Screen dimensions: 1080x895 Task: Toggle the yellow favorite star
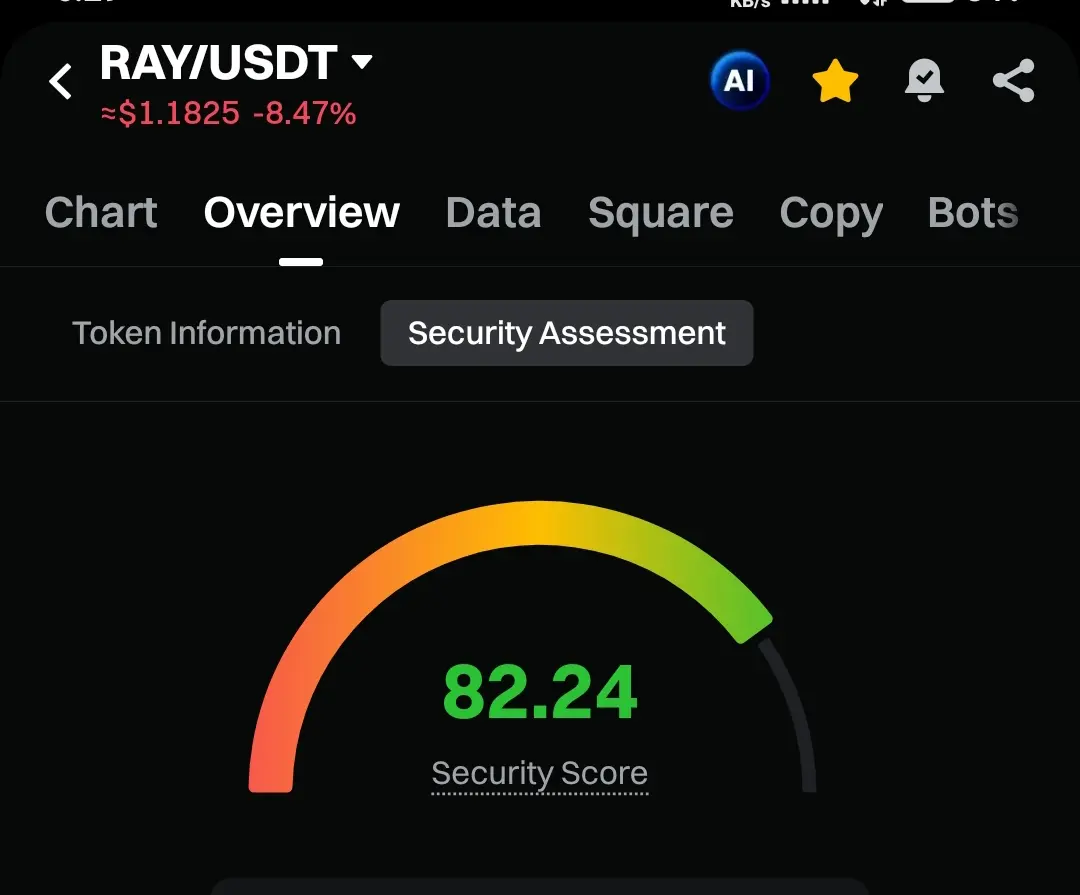coord(835,82)
